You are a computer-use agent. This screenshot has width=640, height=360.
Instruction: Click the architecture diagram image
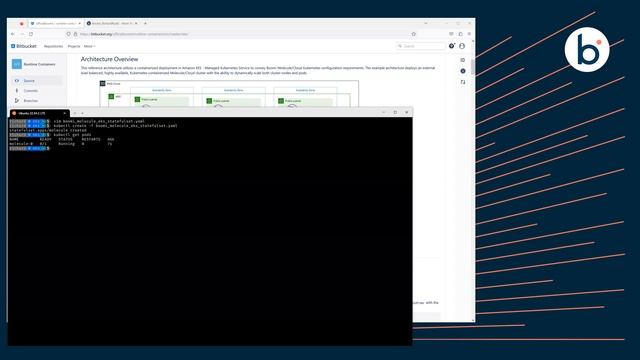(x=229, y=94)
